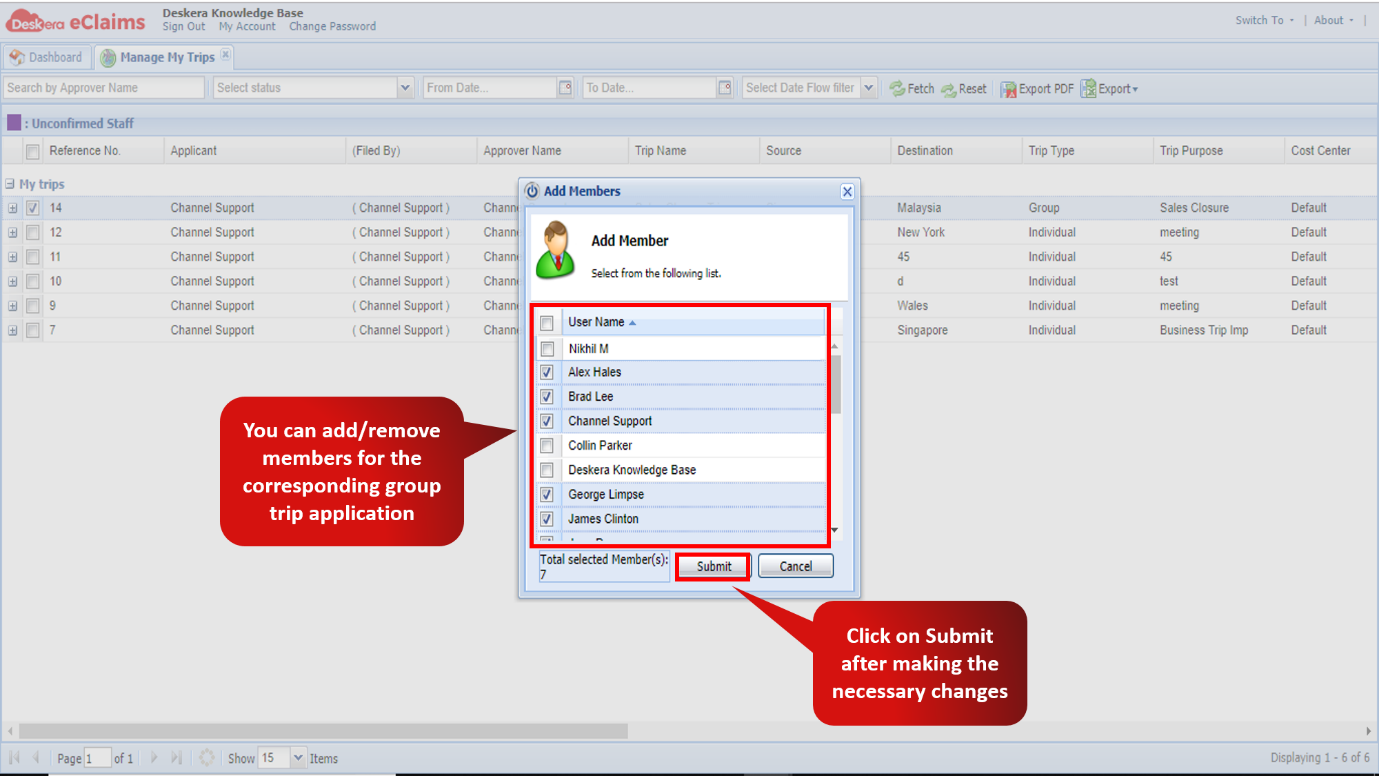Viewport: 1379px width, 776px height.
Task: Submit the selected members
Action: point(714,566)
